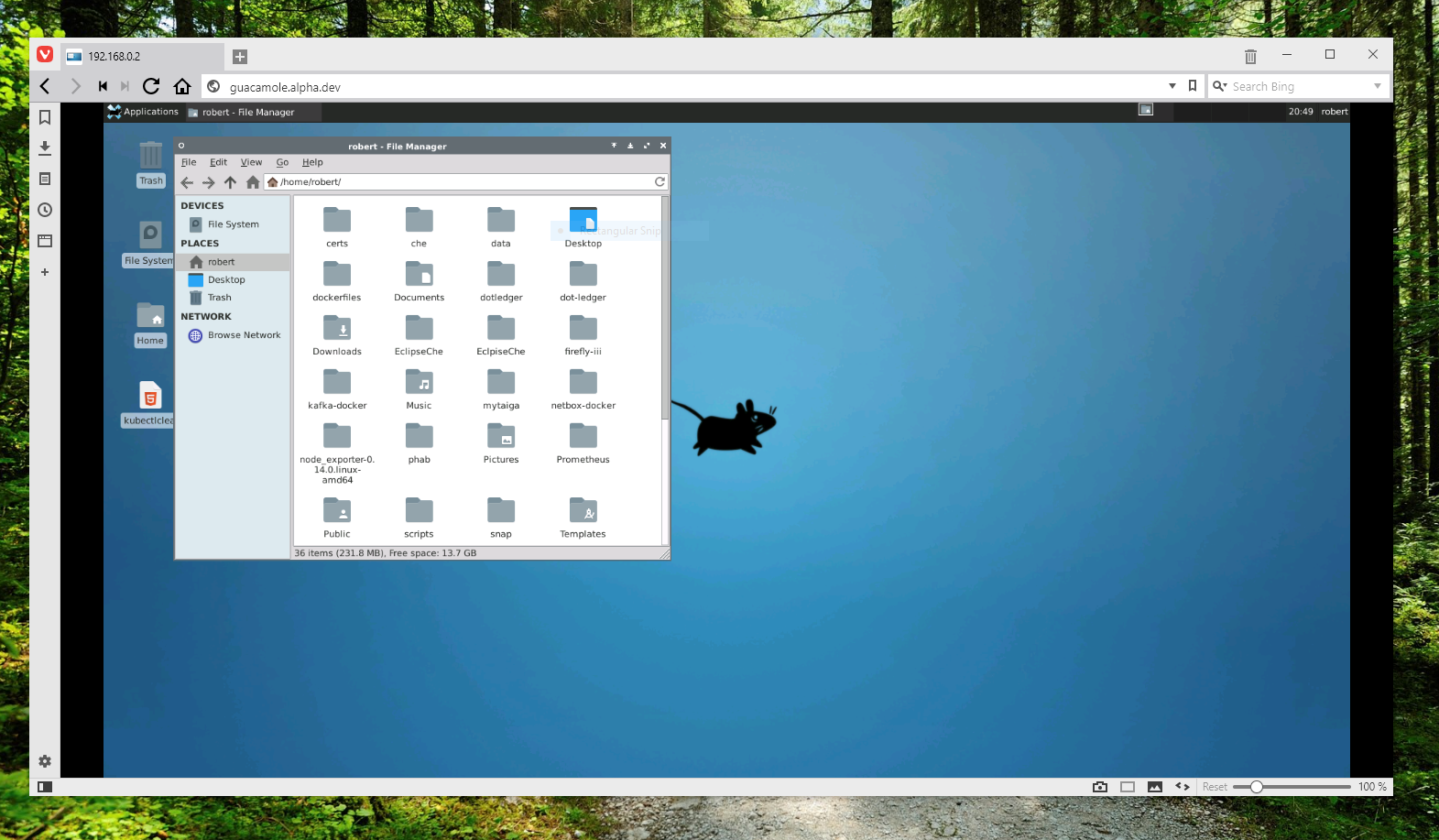This screenshot has width=1439, height=840.
Task: Open the Help menu in File Manager
Action: [312, 162]
